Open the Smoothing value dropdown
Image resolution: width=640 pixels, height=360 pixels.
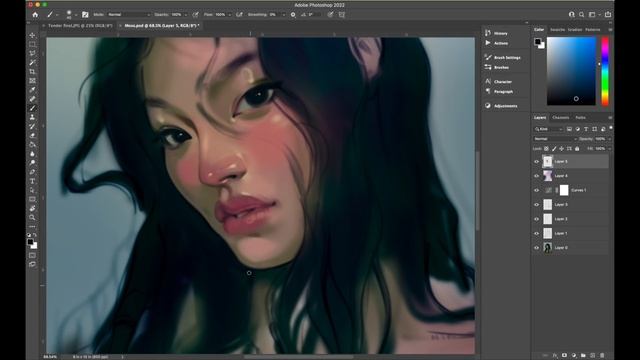[284, 15]
